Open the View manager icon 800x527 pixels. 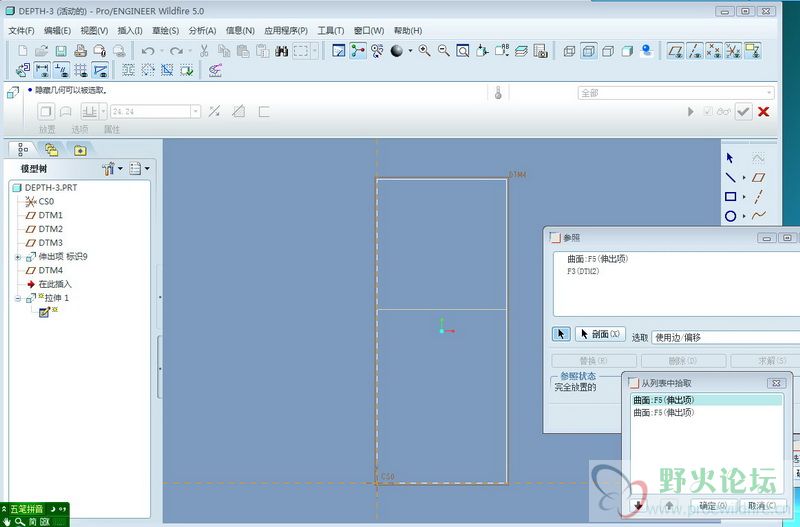pos(540,51)
